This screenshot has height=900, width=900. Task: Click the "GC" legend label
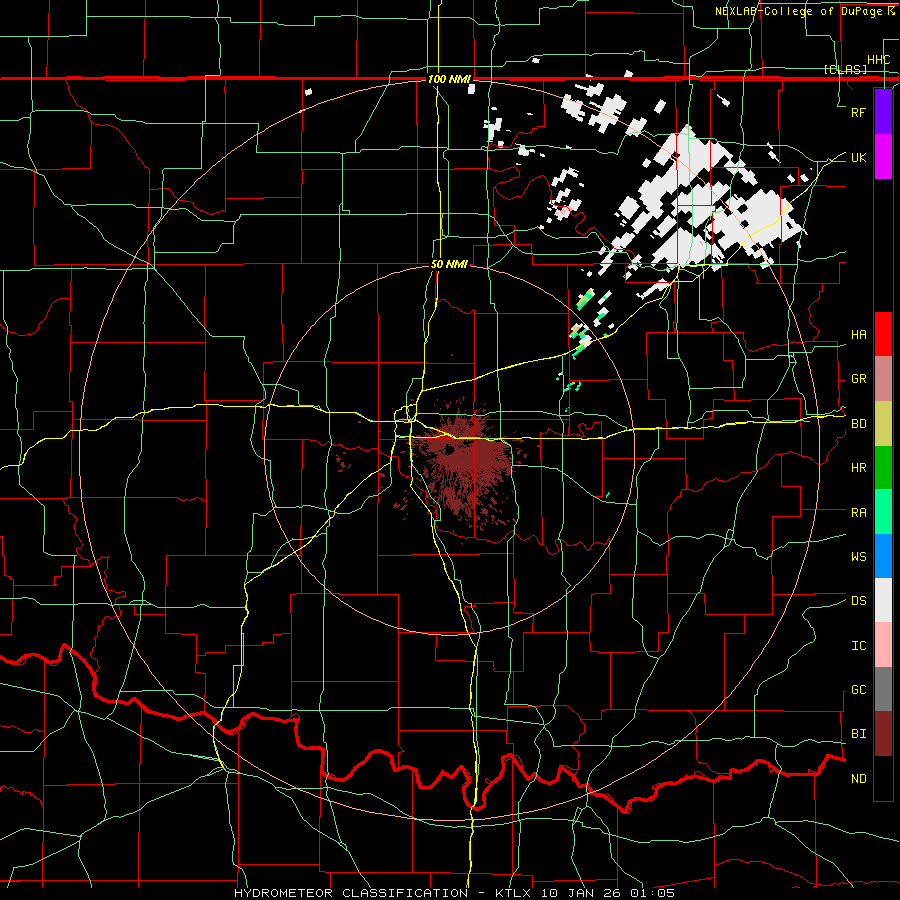click(858, 690)
